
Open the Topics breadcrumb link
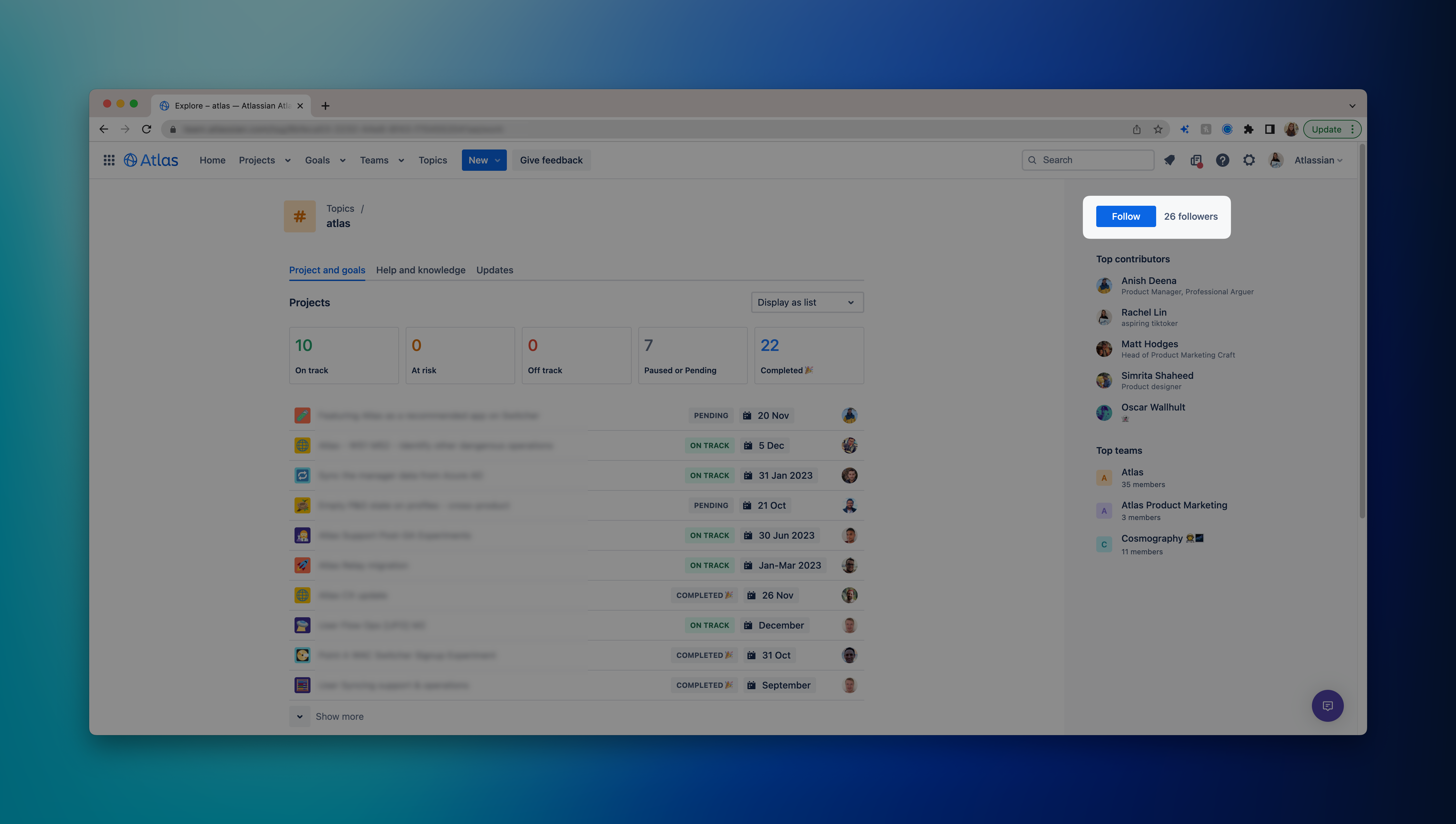click(x=340, y=208)
